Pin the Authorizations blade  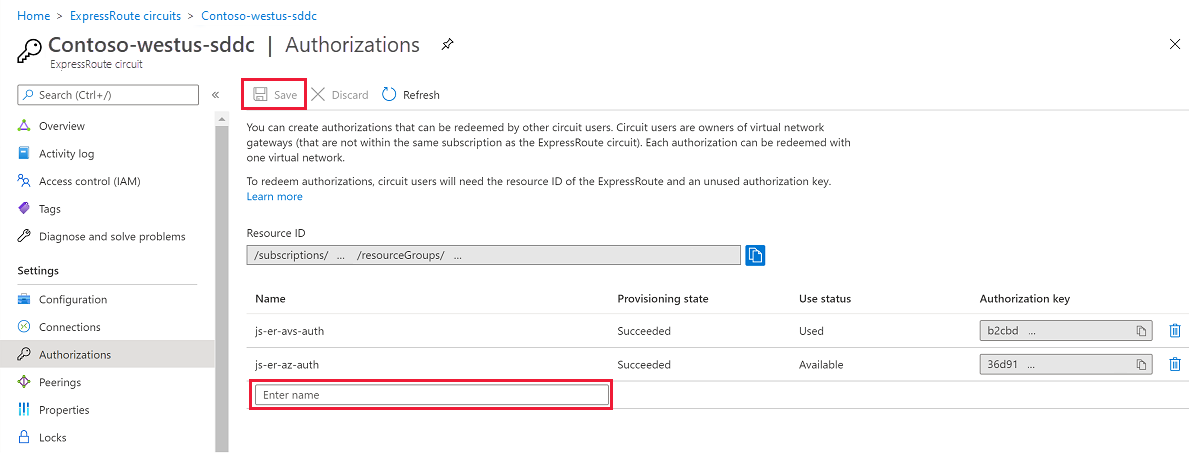click(447, 45)
